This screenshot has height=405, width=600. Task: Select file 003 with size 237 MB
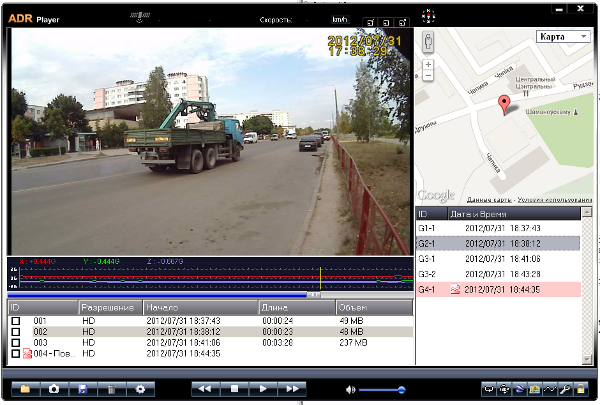tap(211, 343)
